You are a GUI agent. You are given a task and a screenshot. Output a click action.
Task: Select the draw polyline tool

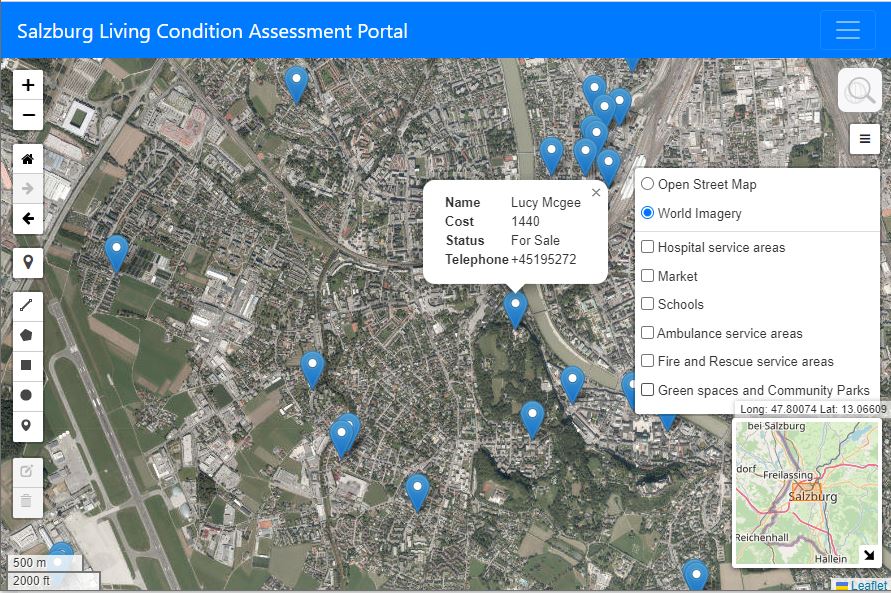click(x=28, y=308)
